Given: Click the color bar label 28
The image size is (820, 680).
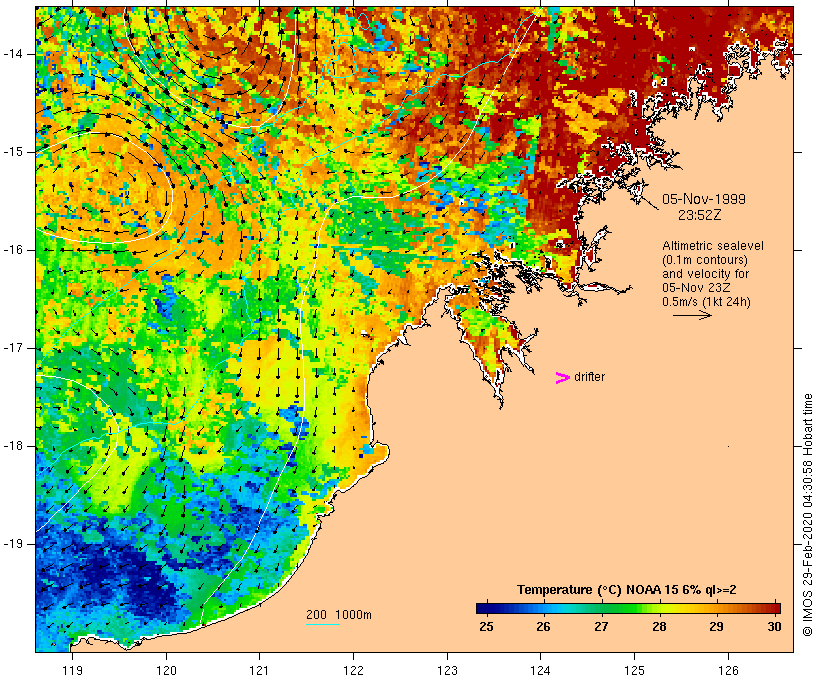Looking at the screenshot, I should (x=659, y=626).
